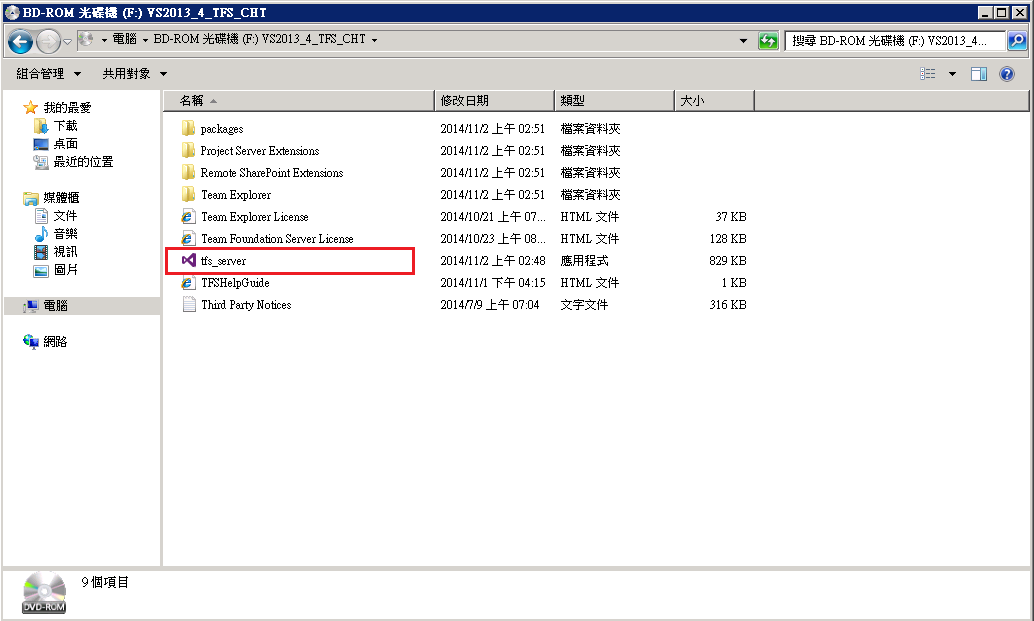Open the recent pages dropdown arrow
This screenshot has width=1034, height=621.
[67, 42]
